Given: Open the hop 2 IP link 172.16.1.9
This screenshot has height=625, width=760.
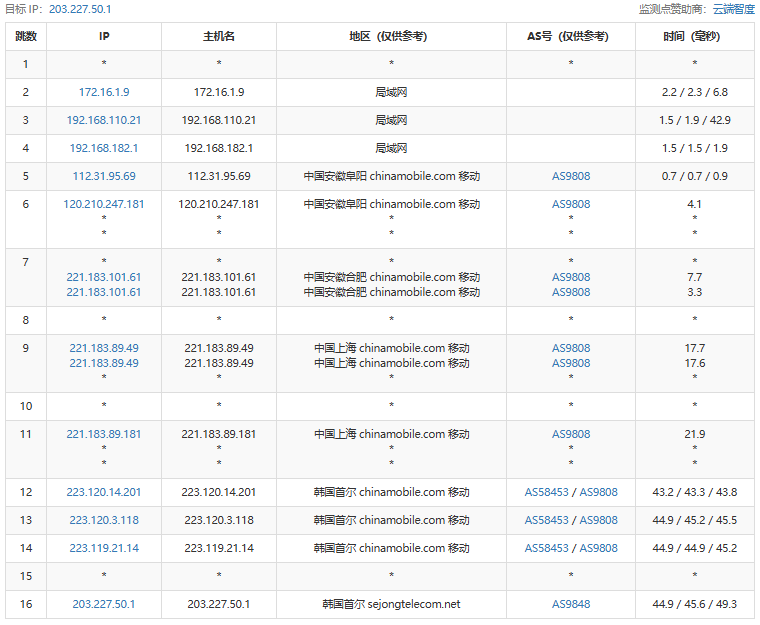Looking at the screenshot, I should coord(104,92).
